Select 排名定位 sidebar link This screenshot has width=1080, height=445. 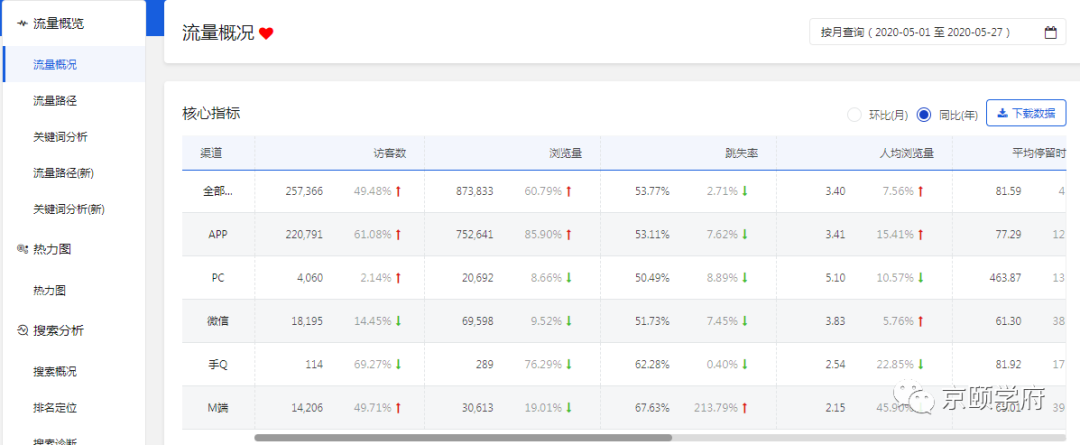[x=55, y=407]
